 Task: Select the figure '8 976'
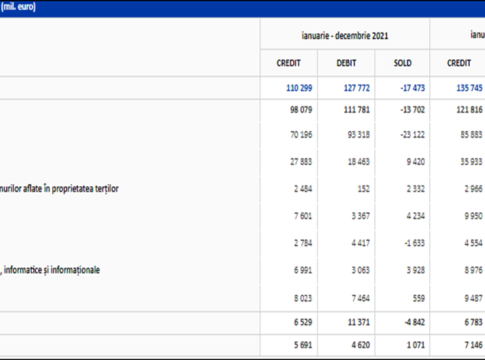(474, 270)
